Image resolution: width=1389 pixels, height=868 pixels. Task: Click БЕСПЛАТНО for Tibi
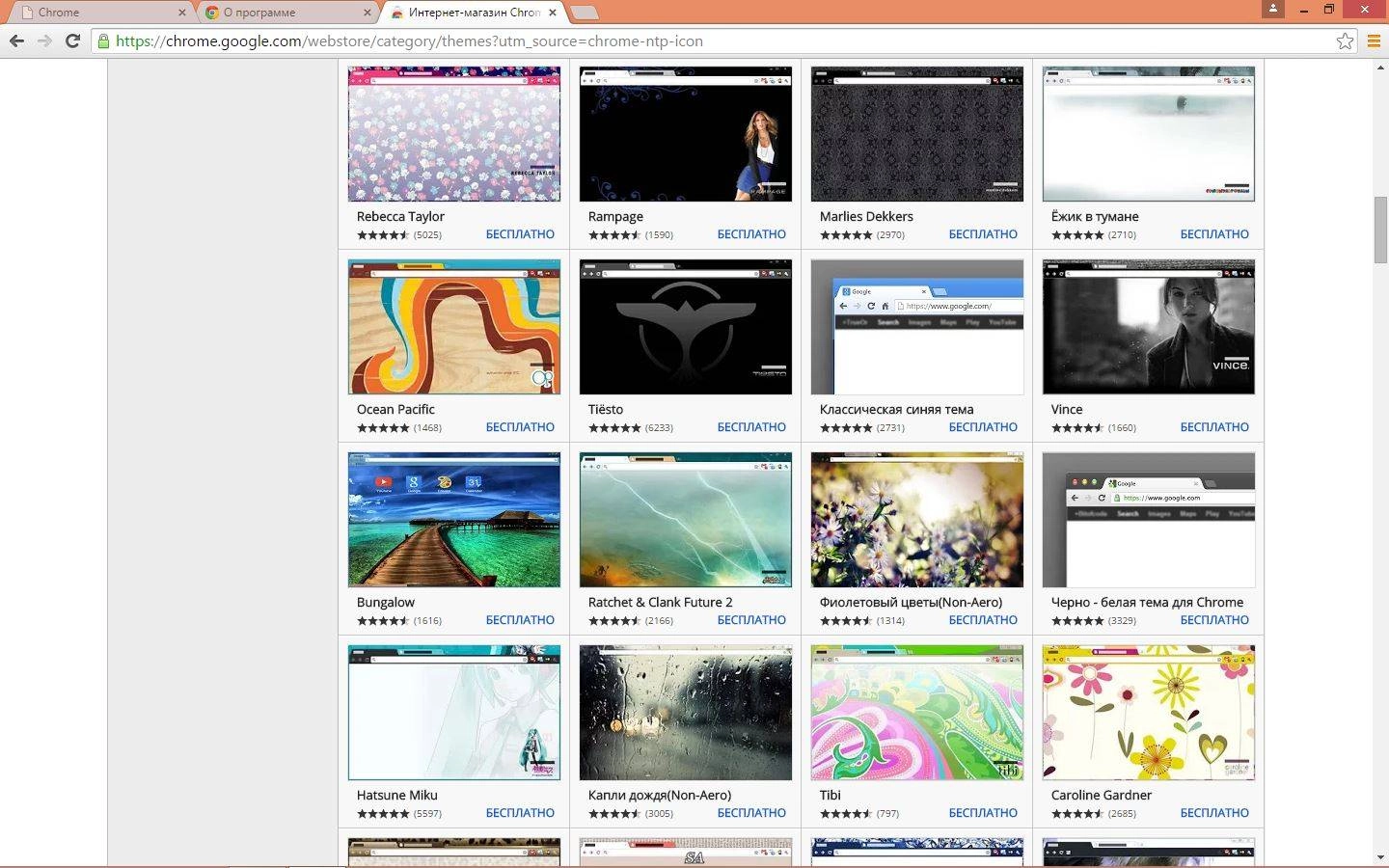[x=983, y=813]
